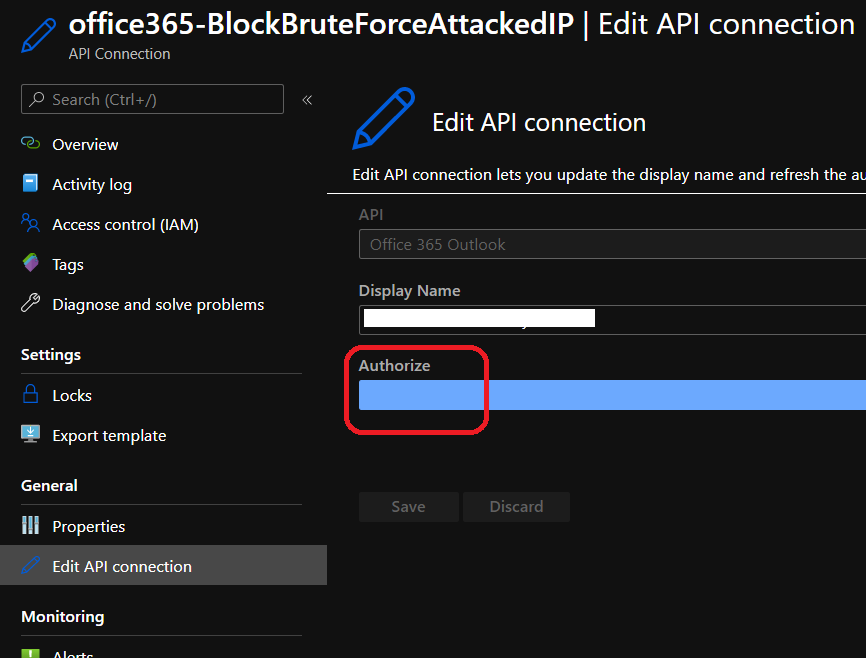Screen dimensions: 866x658
Task: Click the Overview chain-link icon
Action: coord(30,144)
